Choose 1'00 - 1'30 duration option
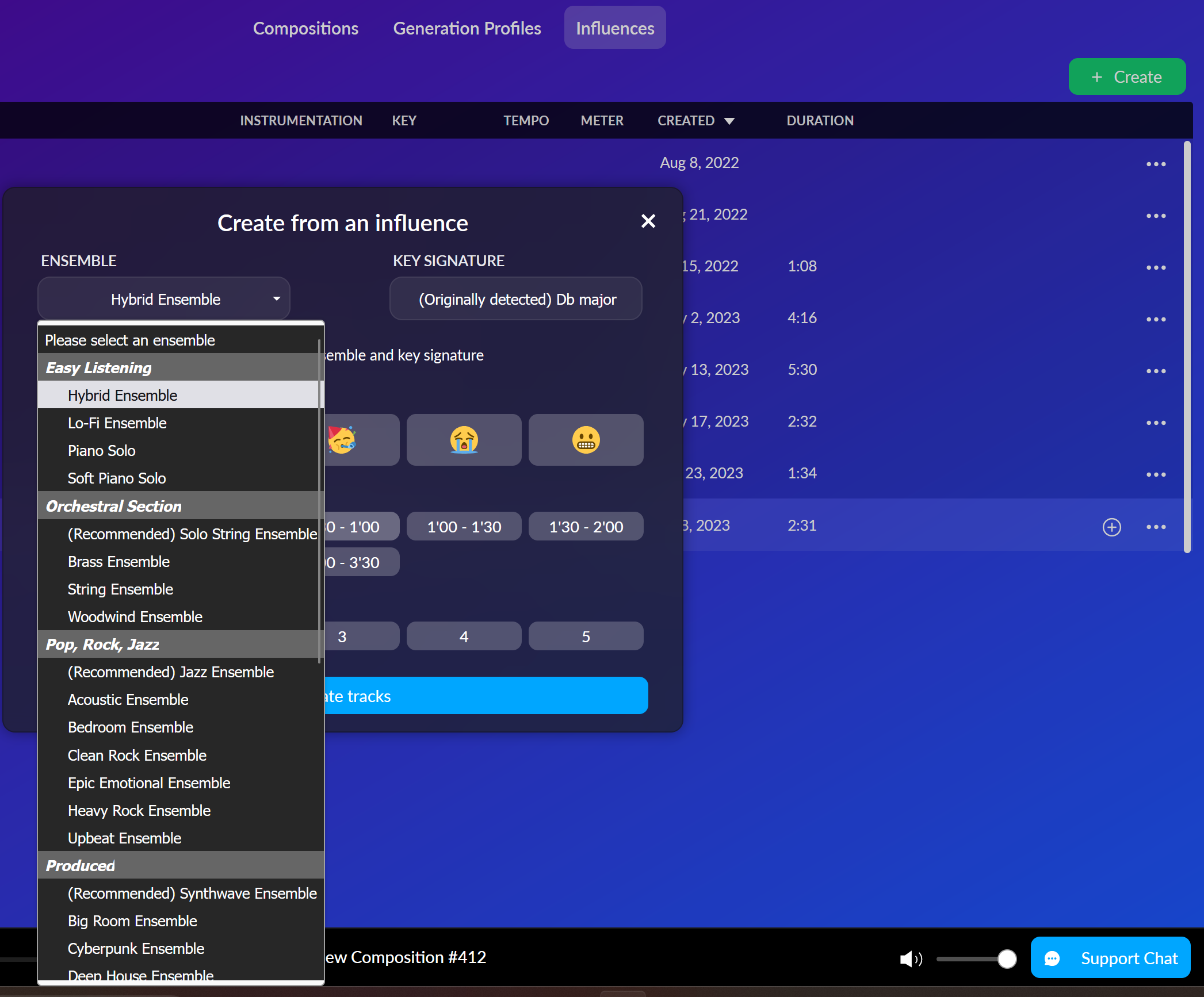1204x997 pixels. (464, 527)
